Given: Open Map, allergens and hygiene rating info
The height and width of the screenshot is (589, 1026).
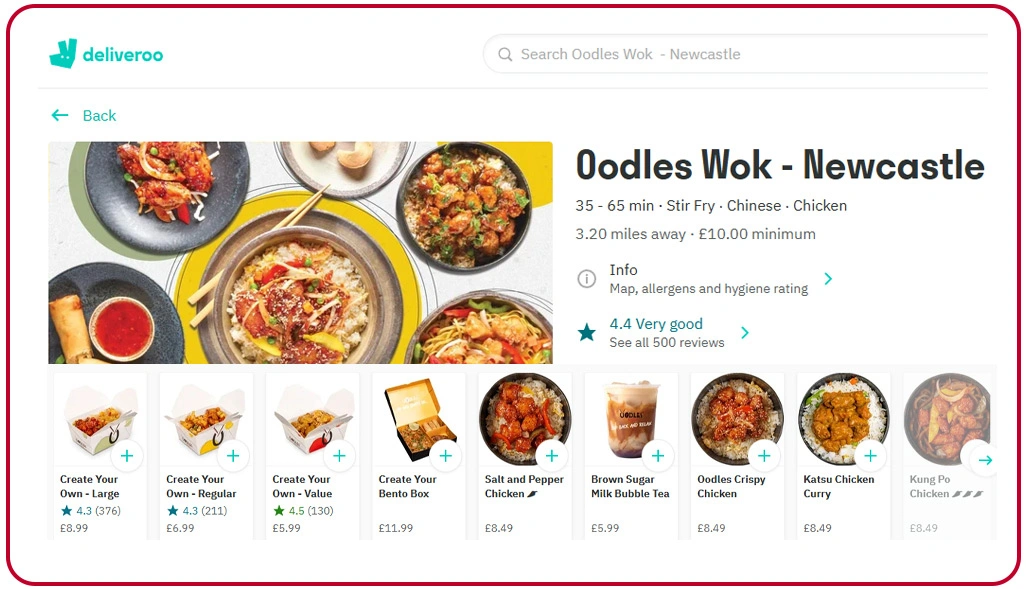Looking at the screenshot, I should click(x=709, y=289).
